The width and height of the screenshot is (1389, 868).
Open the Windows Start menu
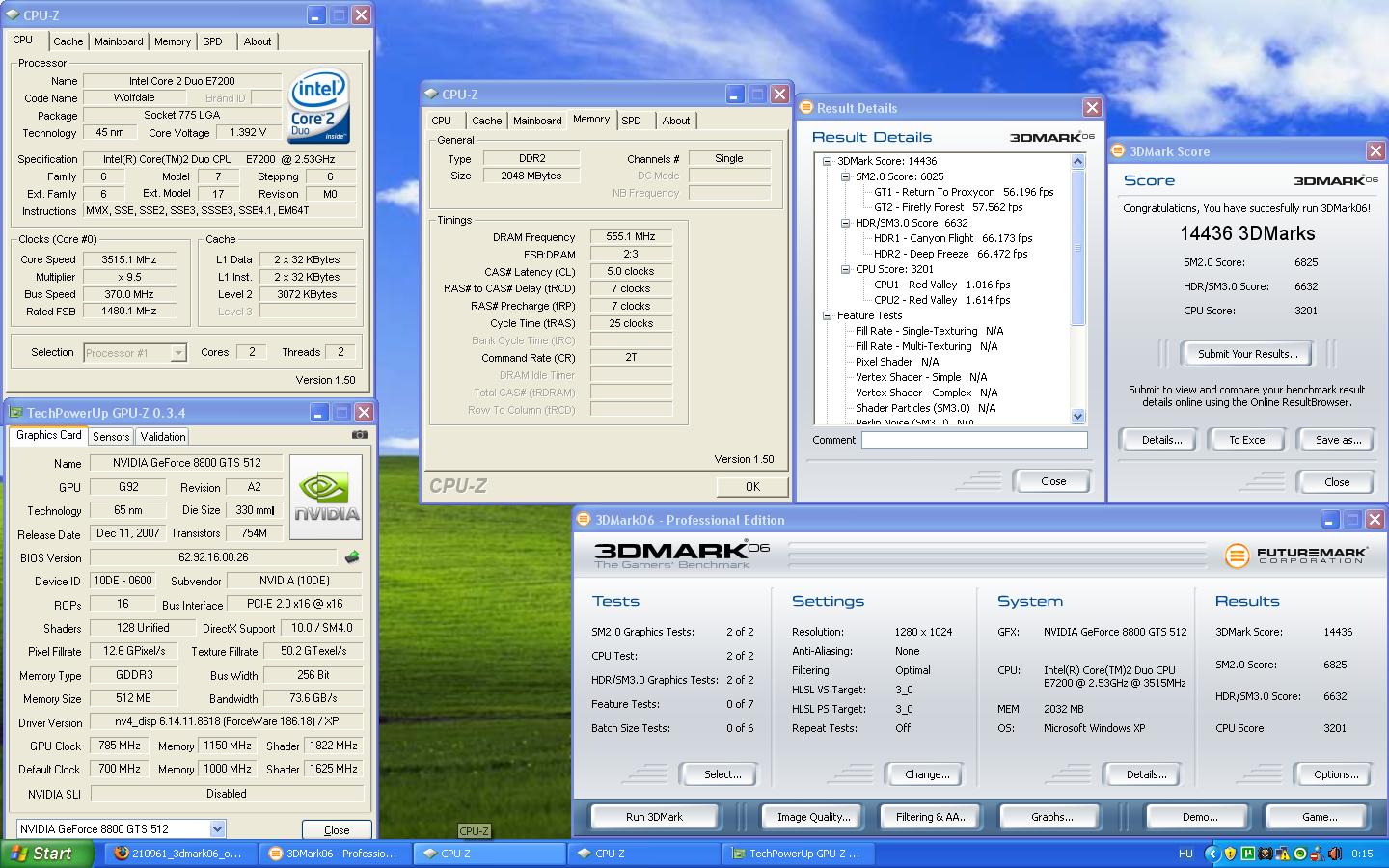click(x=47, y=854)
